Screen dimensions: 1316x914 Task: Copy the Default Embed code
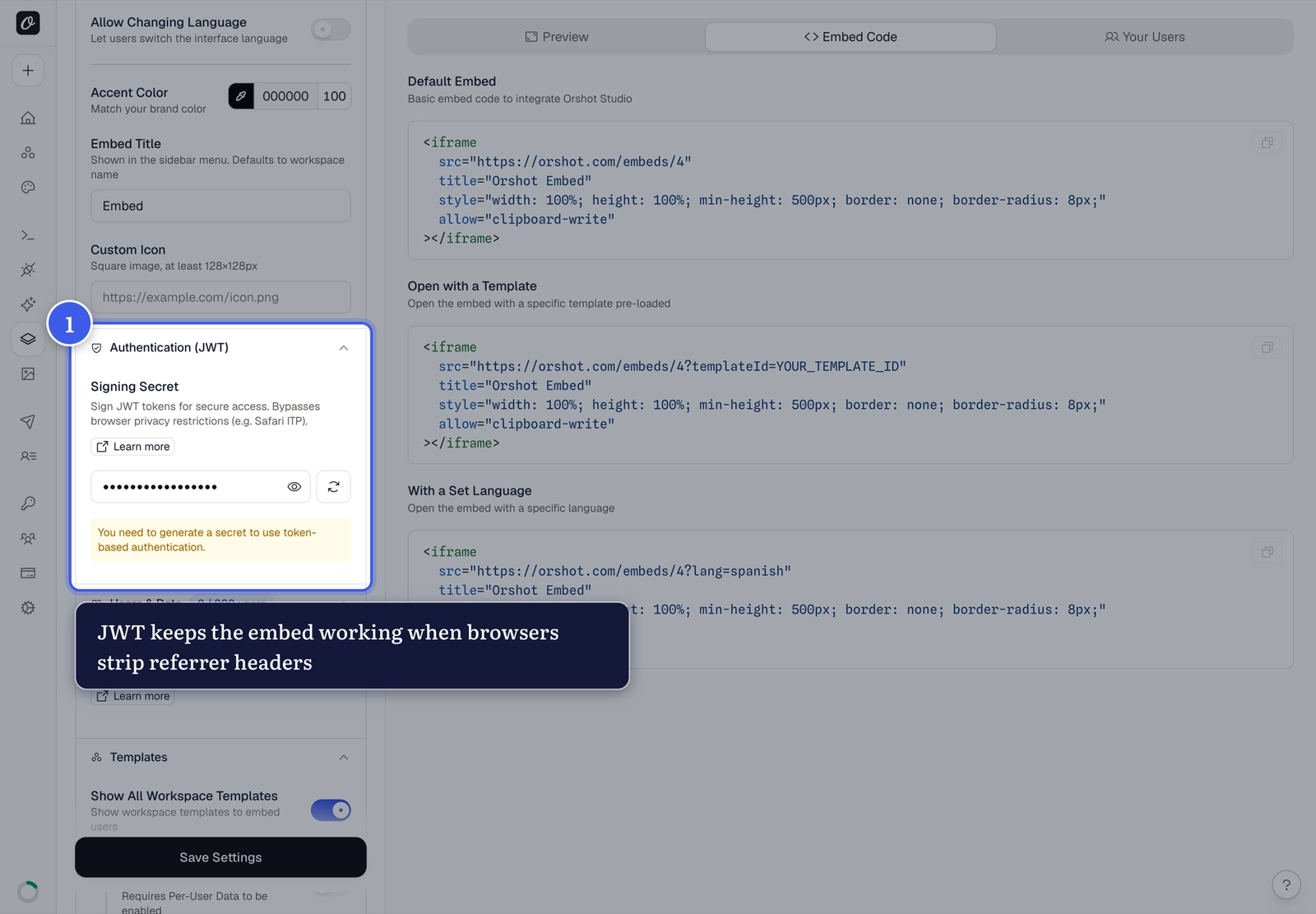pos(1267,143)
